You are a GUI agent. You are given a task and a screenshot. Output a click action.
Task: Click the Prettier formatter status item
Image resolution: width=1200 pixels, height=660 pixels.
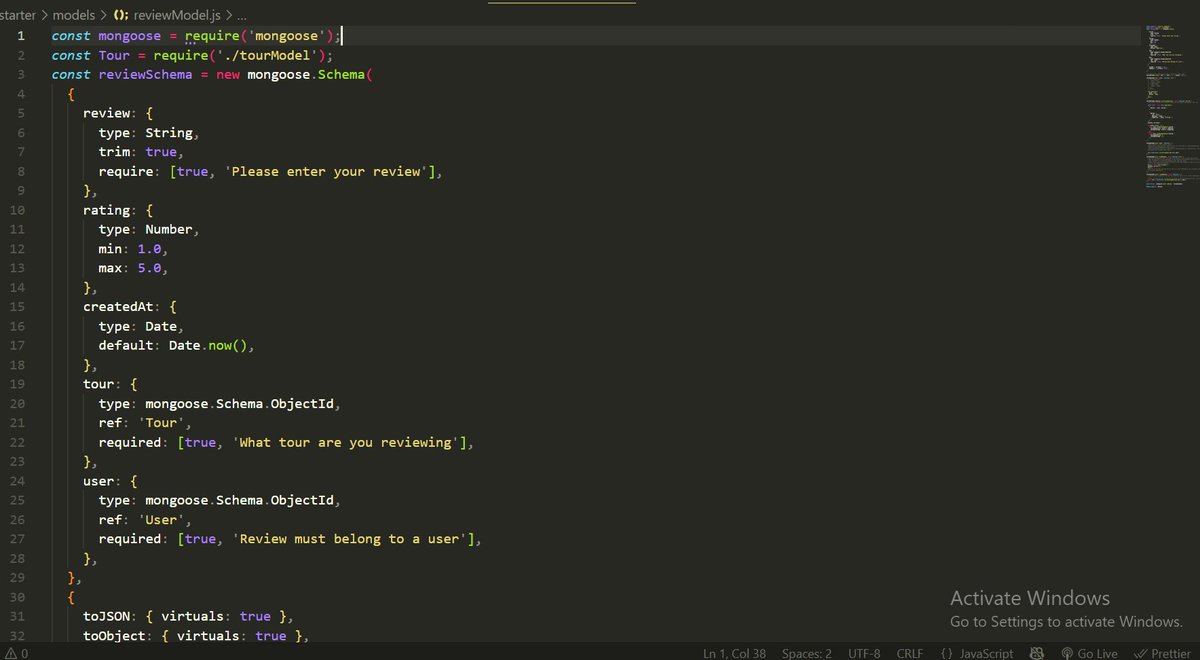[x=1162, y=653]
